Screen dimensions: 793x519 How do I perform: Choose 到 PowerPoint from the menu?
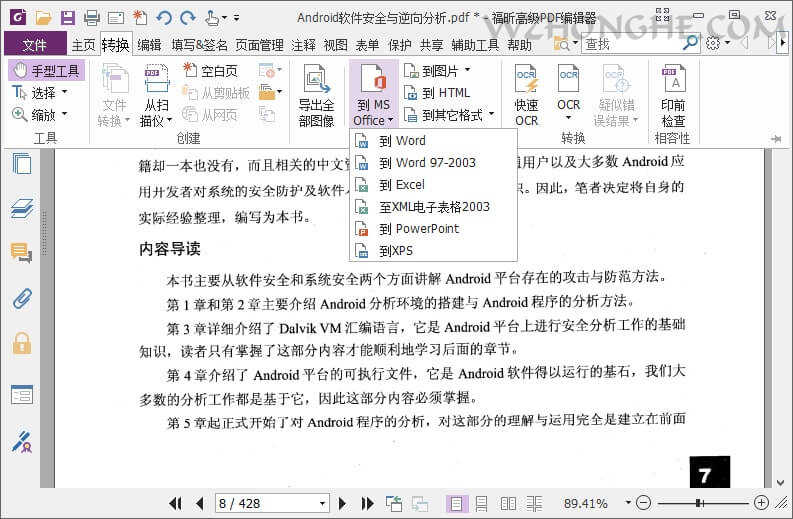[418, 229]
